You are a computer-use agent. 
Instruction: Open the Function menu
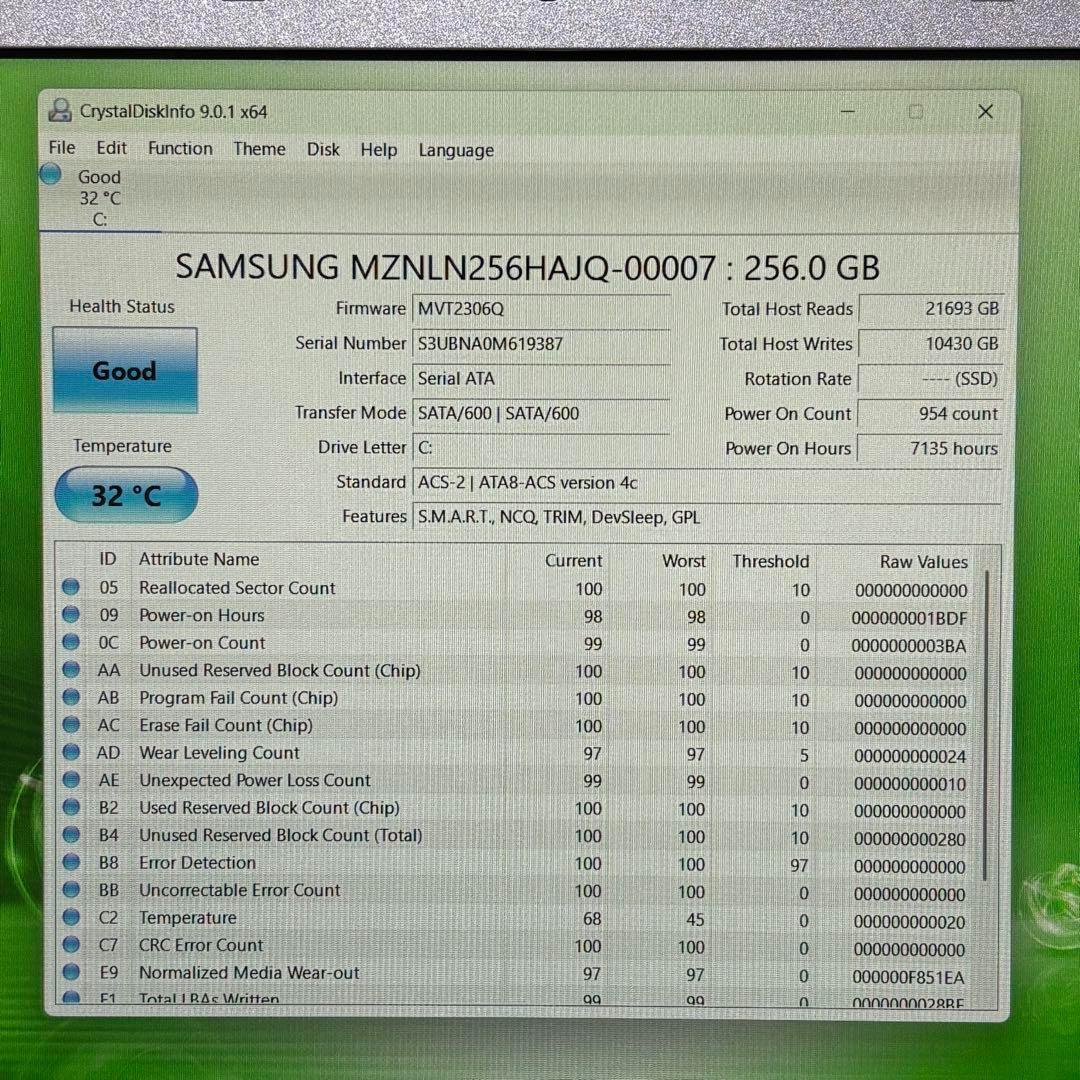click(x=179, y=148)
